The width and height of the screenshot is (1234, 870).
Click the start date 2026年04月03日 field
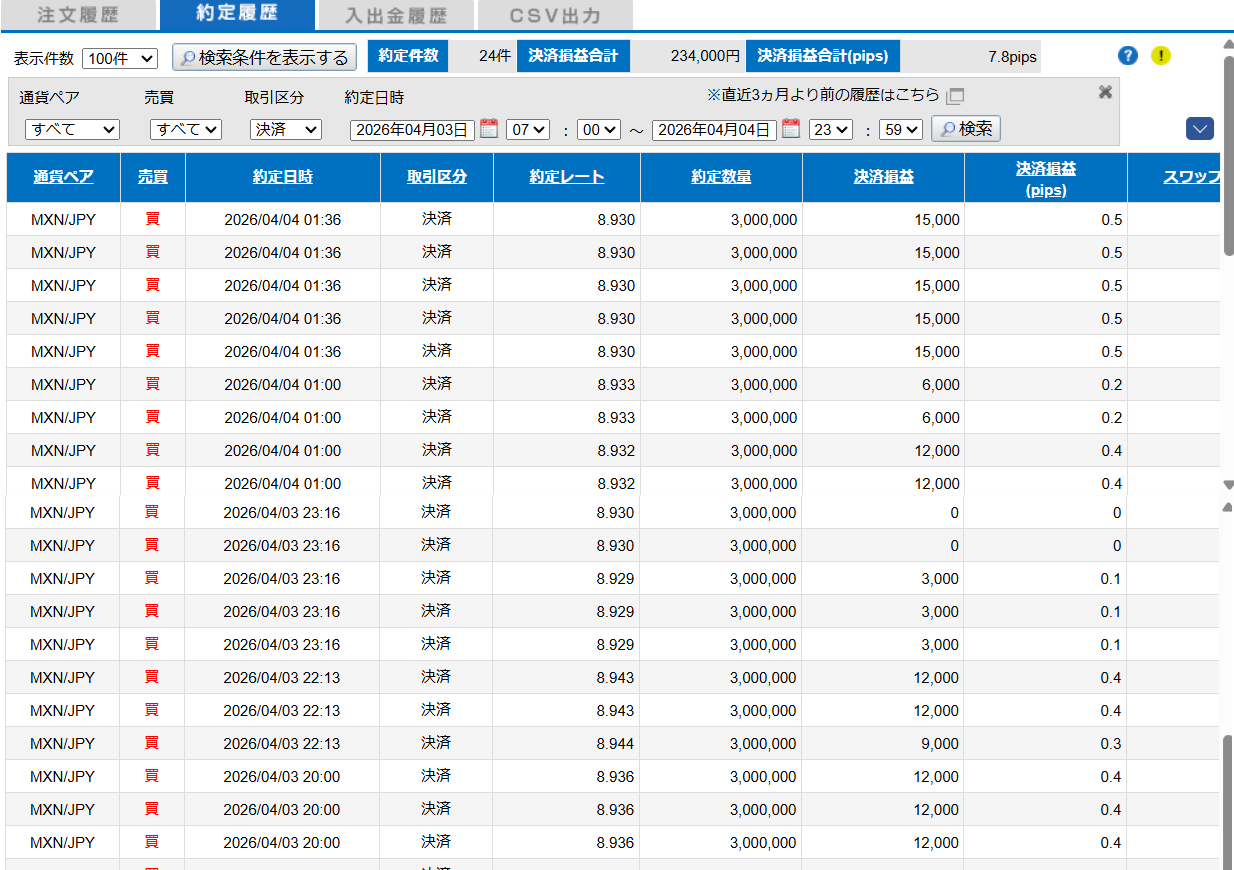(x=412, y=130)
